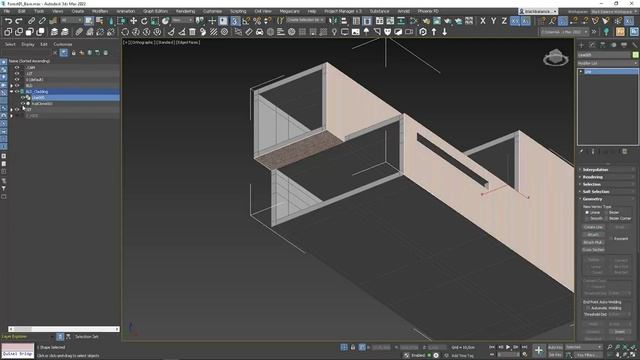Click the up arrow icon in second toolbar
Viewport: 640px width, 360px height.
(x=434, y=32)
